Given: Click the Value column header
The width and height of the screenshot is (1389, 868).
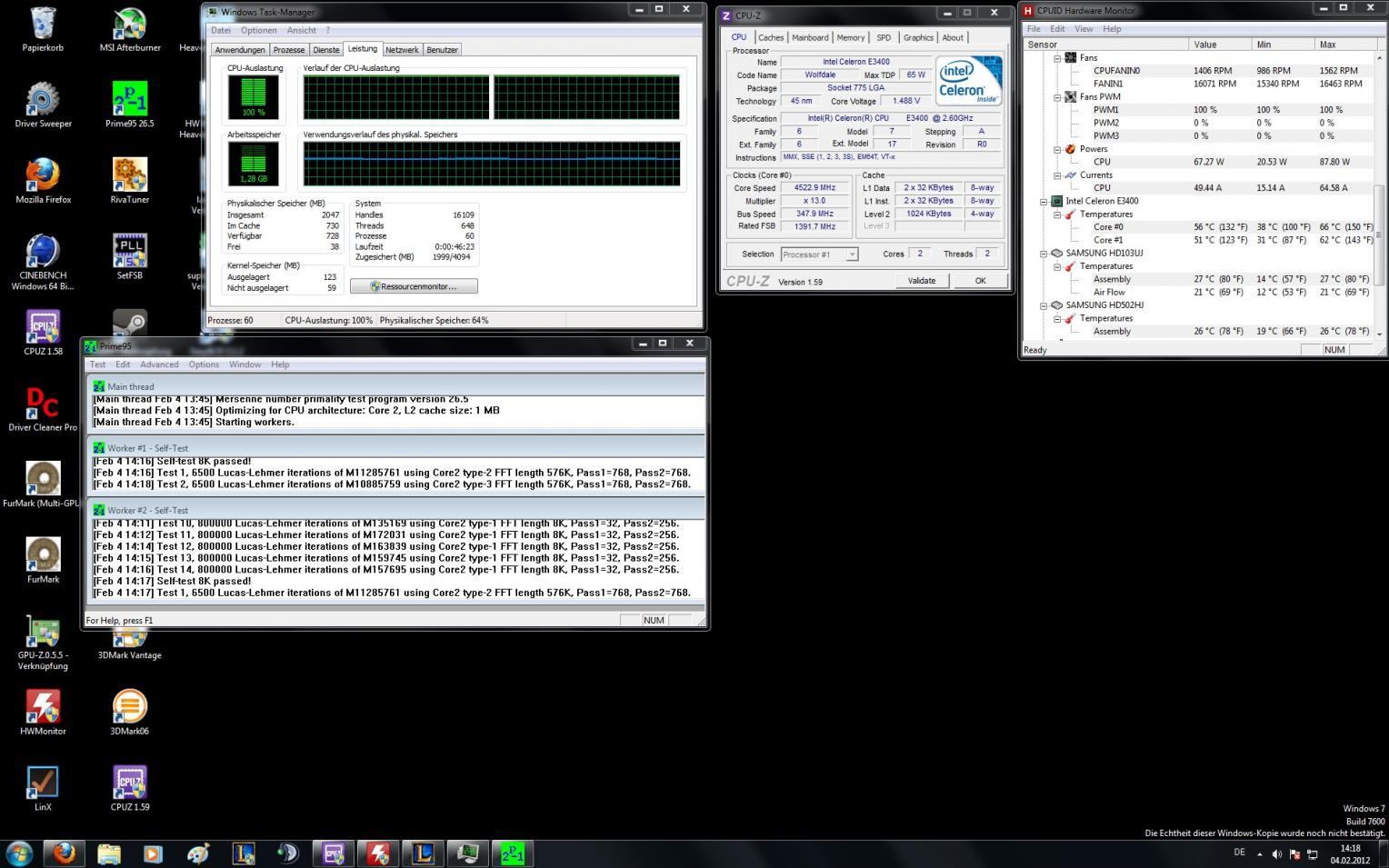Looking at the screenshot, I should (1220, 45).
